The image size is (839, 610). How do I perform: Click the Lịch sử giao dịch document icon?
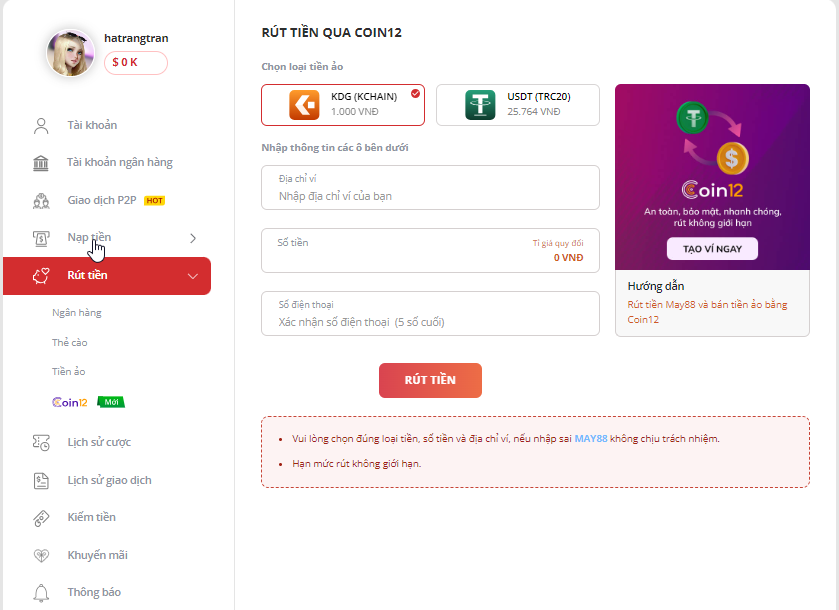pyautogui.click(x=41, y=480)
